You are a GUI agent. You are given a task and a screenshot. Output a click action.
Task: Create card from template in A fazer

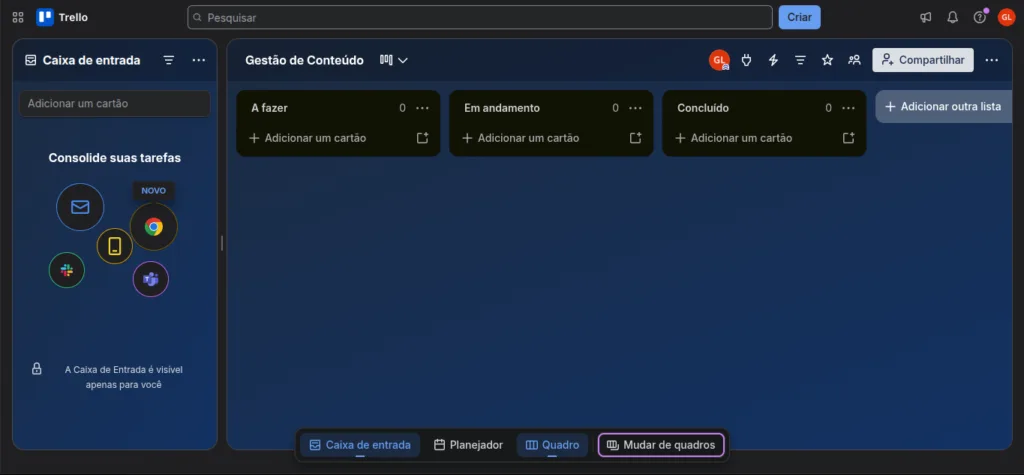tap(423, 138)
